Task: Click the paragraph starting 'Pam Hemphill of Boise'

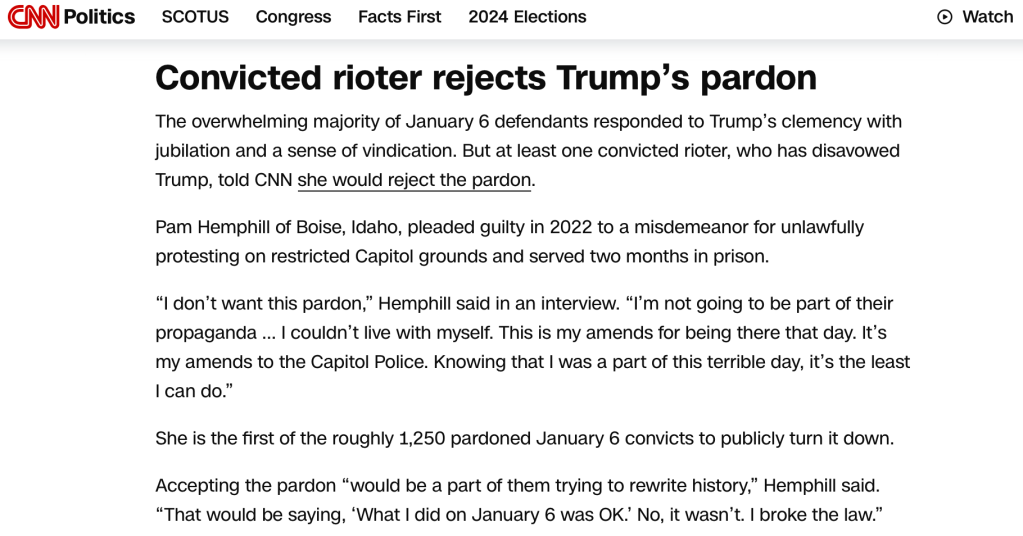Action: pos(509,241)
